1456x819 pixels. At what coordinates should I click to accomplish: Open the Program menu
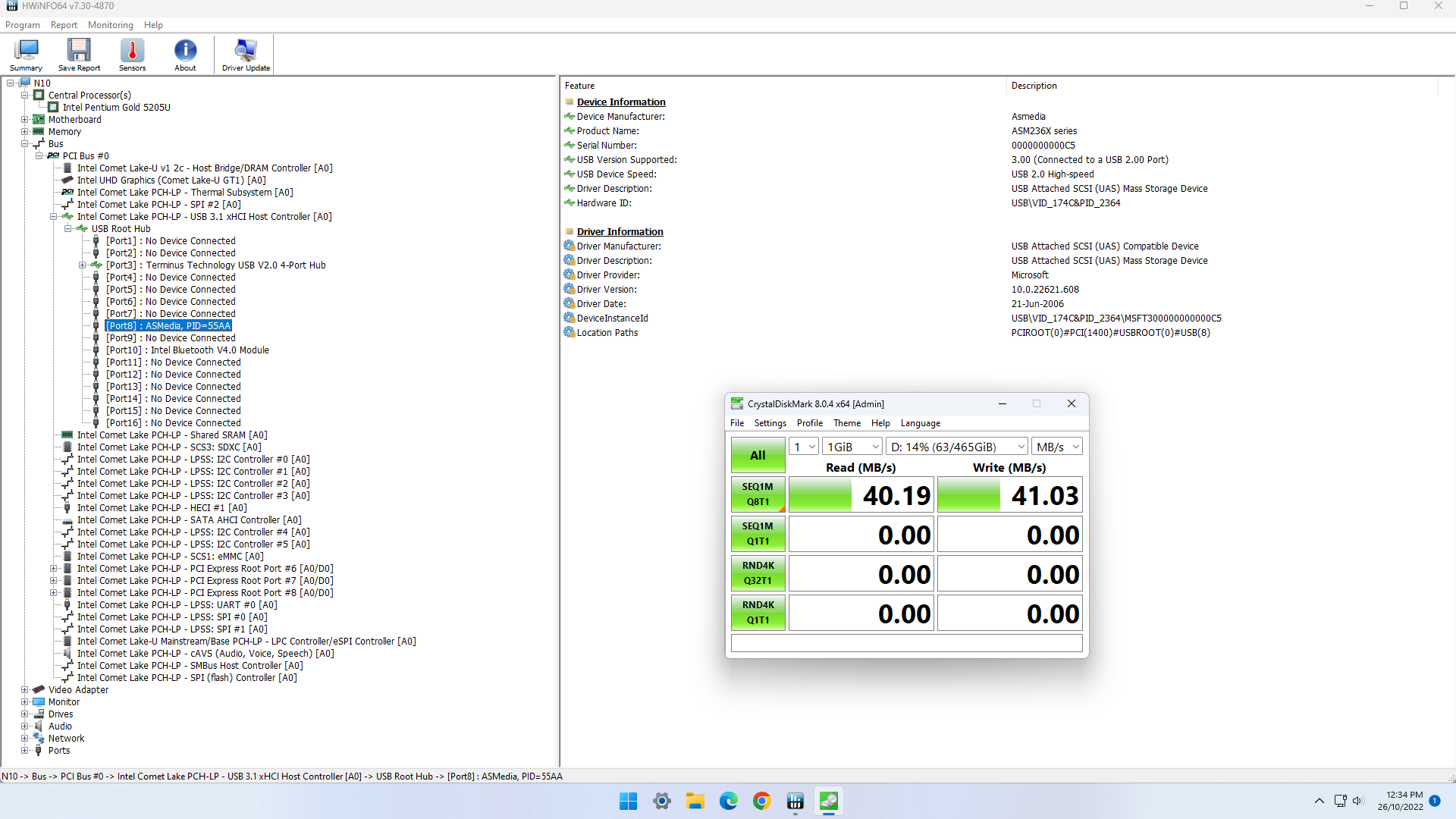(23, 25)
